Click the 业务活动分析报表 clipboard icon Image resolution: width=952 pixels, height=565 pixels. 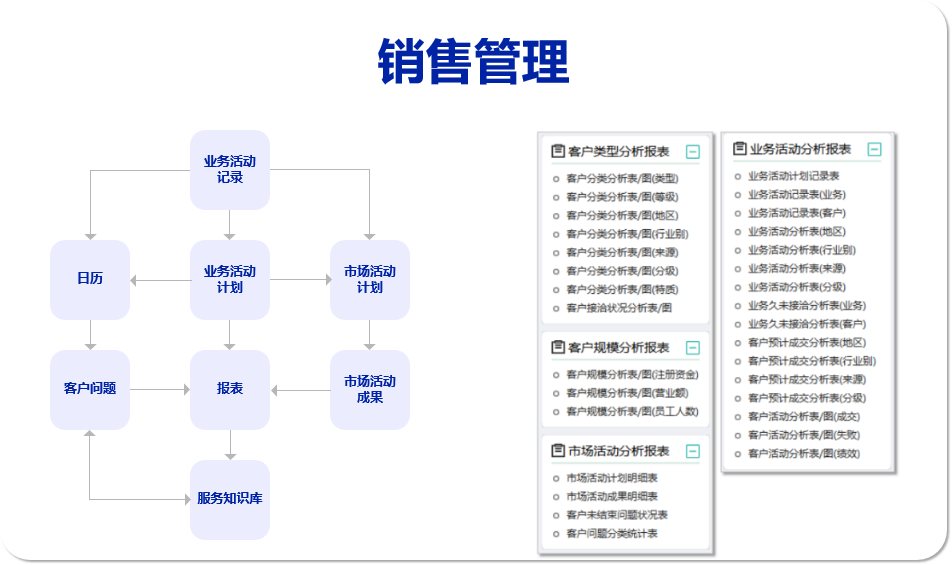click(x=740, y=149)
